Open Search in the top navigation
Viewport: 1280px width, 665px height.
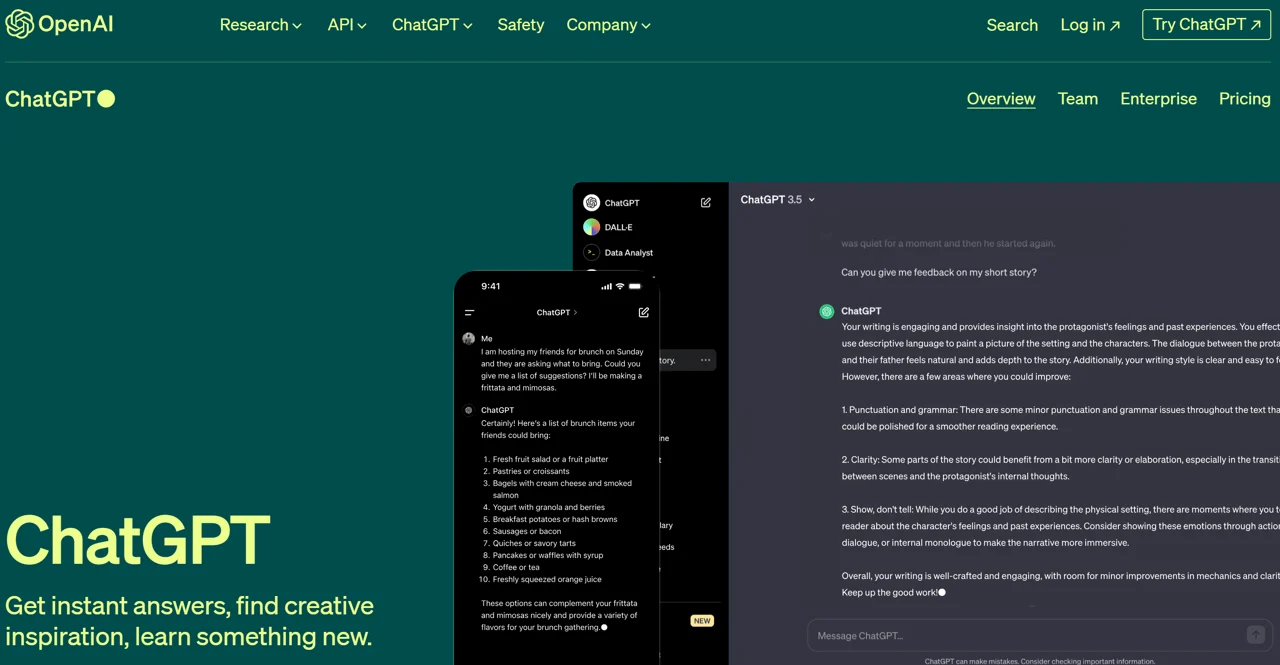1012,25
